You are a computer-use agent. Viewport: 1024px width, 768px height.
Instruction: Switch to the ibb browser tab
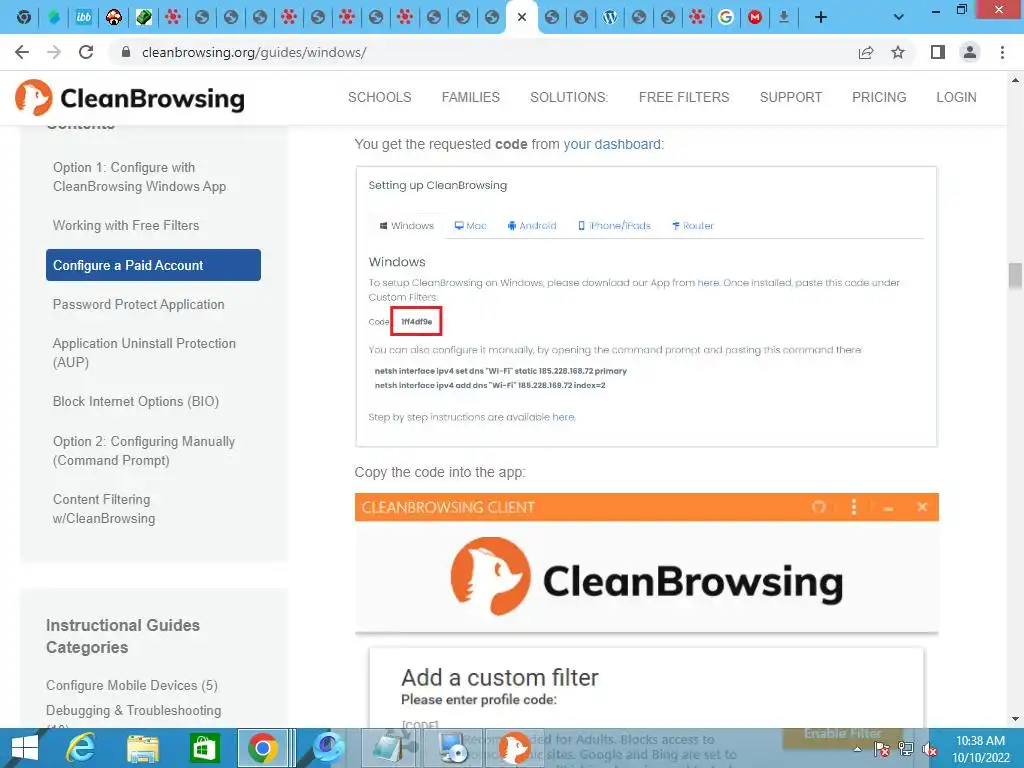84,17
